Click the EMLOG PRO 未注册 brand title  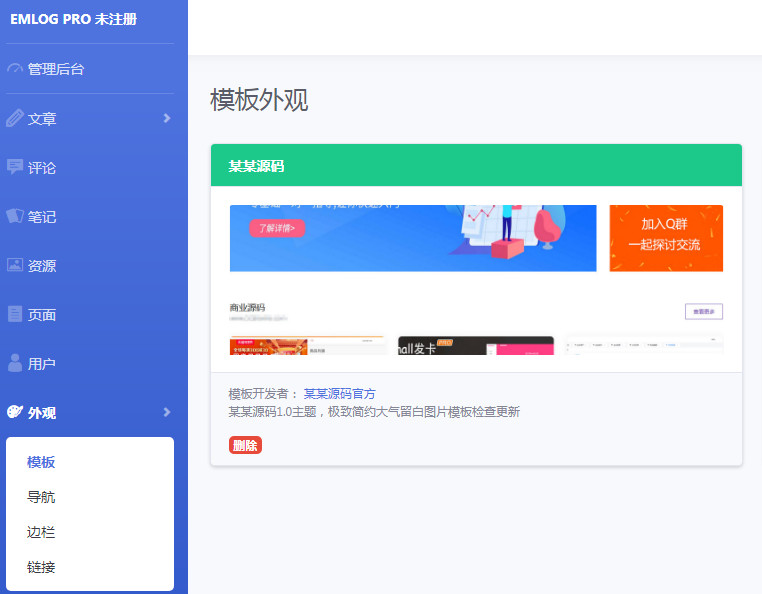(x=73, y=19)
